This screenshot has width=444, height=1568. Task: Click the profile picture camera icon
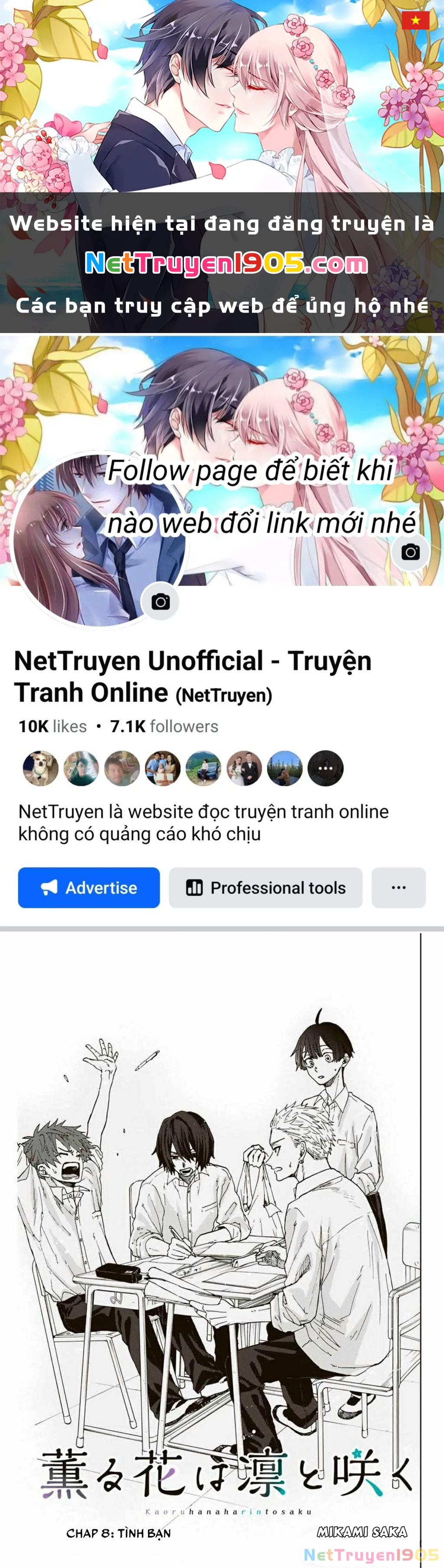click(161, 602)
